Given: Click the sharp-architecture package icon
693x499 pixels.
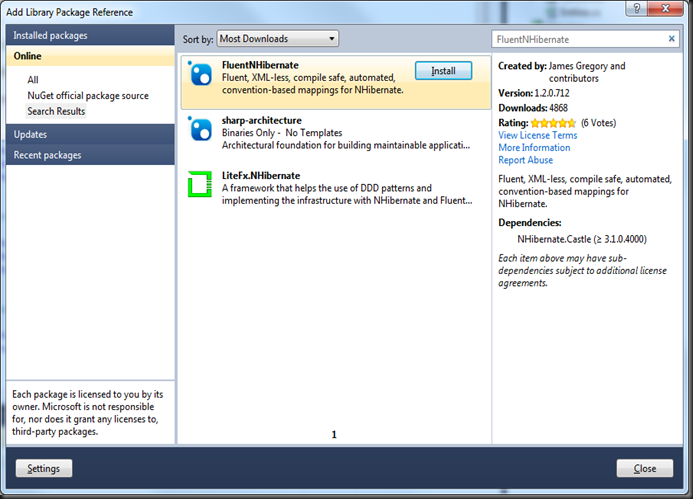Looking at the screenshot, I should 201,129.
